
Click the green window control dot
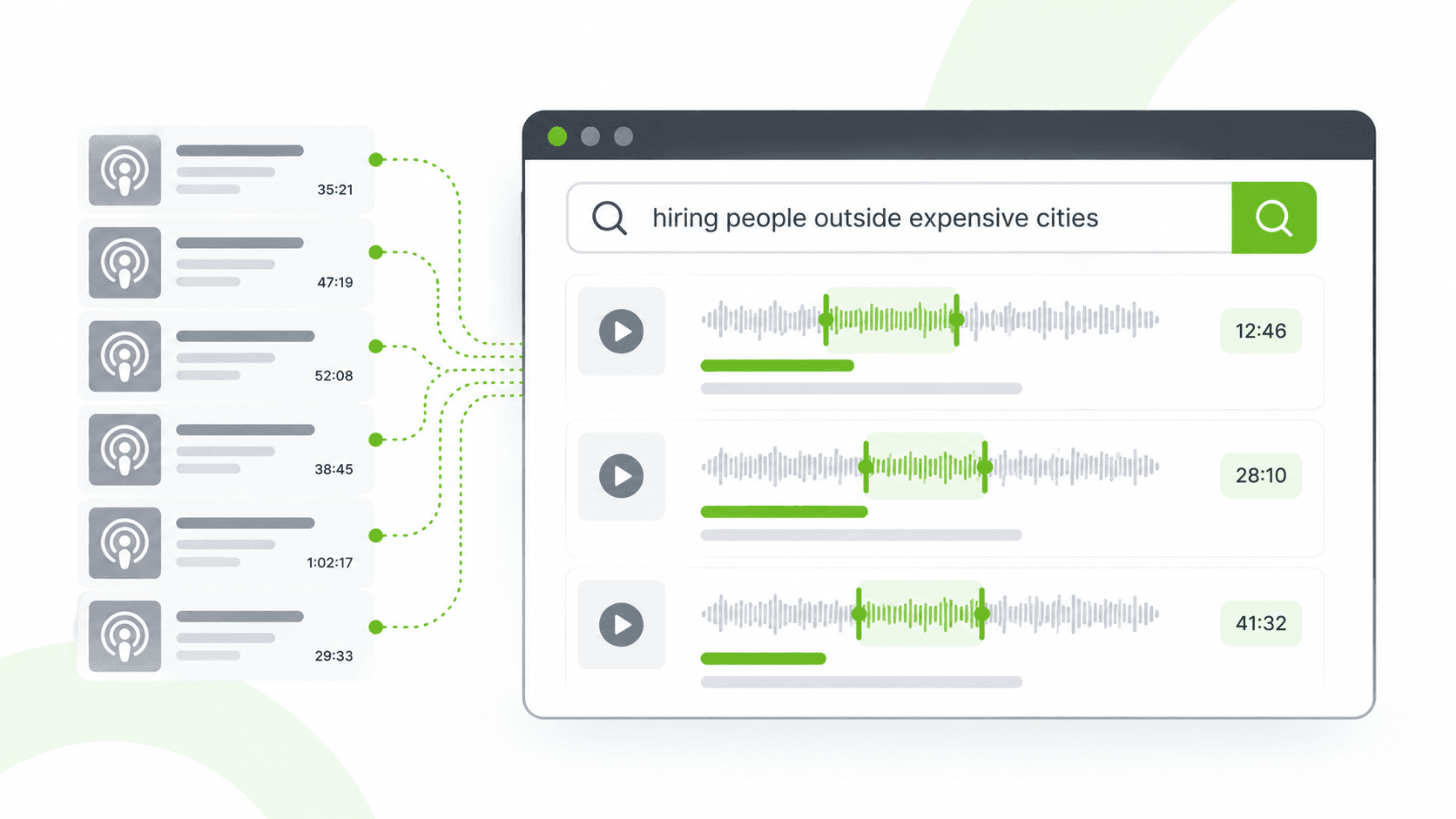[x=557, y=136]
